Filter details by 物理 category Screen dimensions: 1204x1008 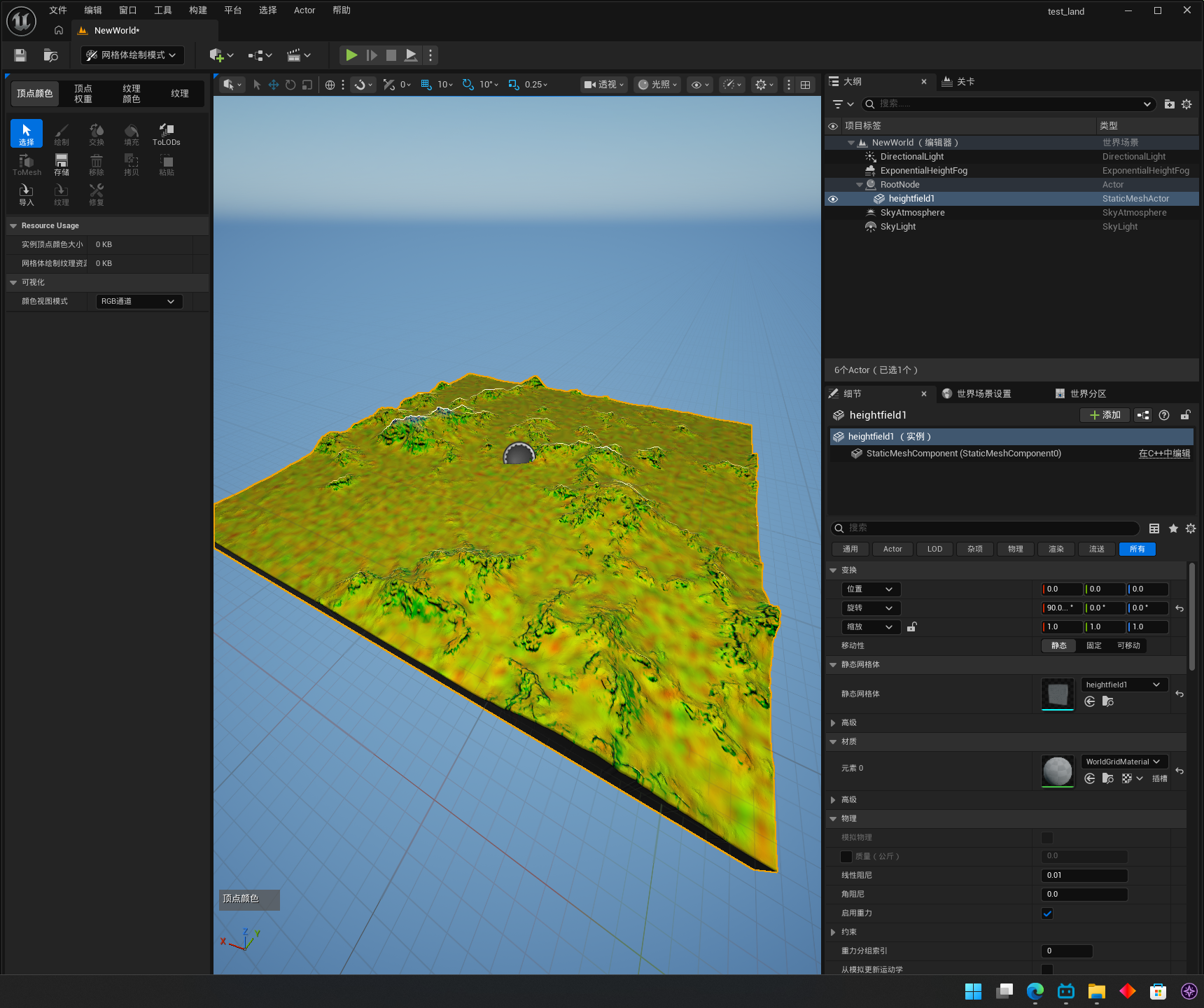click(x=1016, y=549)
